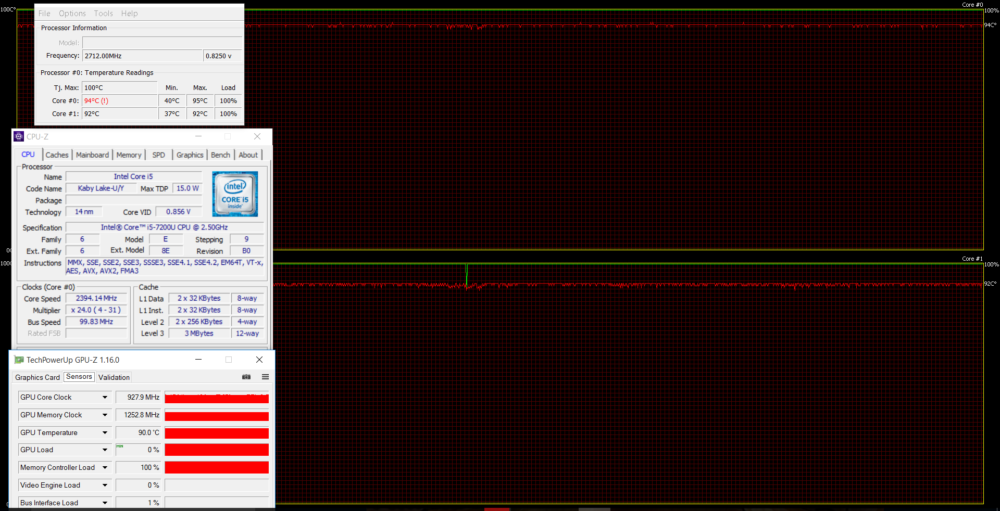The width and height of the screenshot is (1000, 511).
Task: Click the Frequency value 2712.00MHz
Action: click(142, 56)
